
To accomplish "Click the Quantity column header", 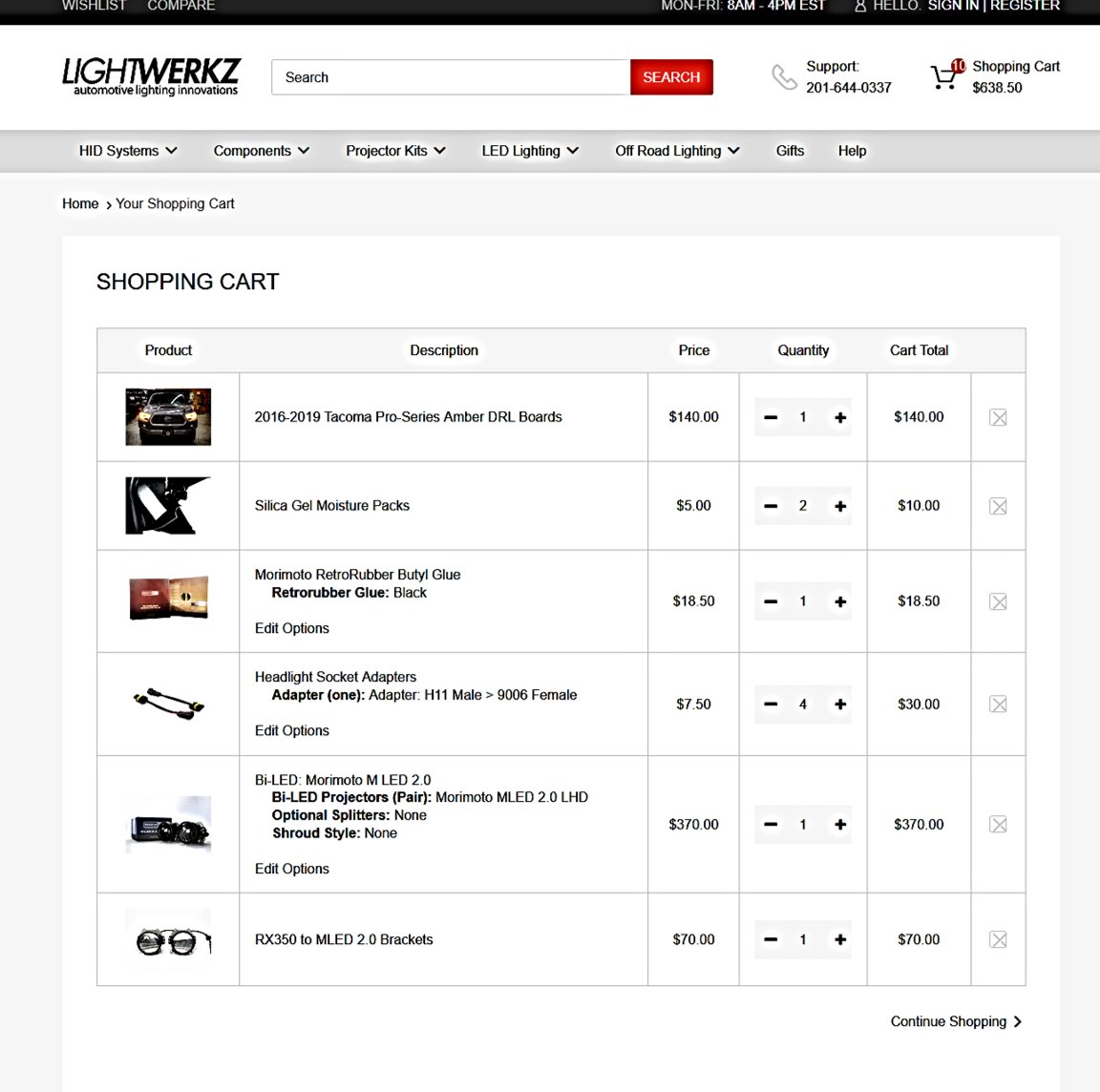I will (803, 350).
